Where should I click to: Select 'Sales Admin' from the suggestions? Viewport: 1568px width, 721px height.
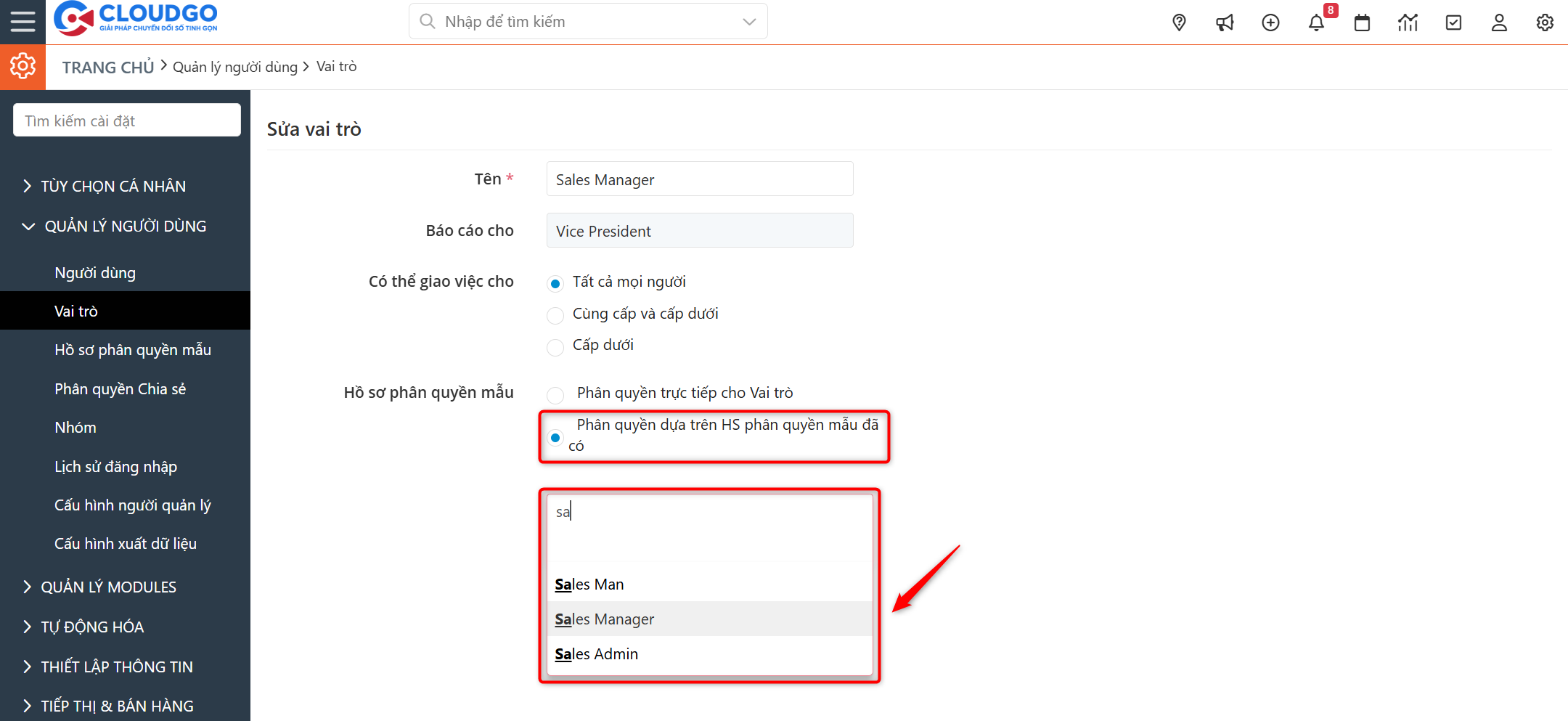(x=596, y=653)
